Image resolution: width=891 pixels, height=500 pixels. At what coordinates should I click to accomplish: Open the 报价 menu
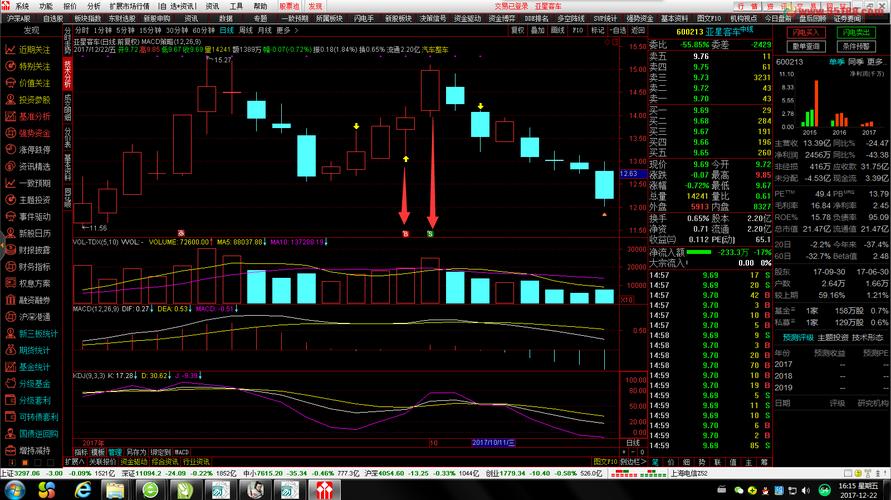[x=70, y=6]
